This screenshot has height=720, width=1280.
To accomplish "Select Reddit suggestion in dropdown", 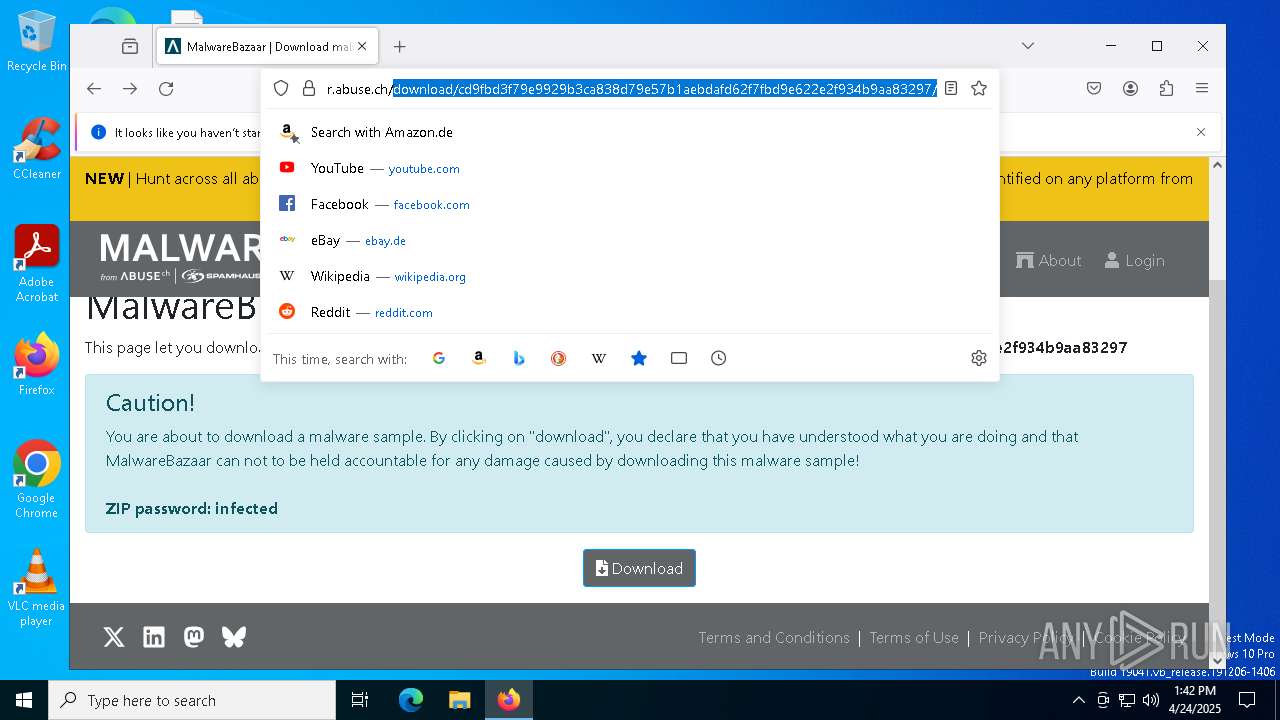I will click(630, 312).
